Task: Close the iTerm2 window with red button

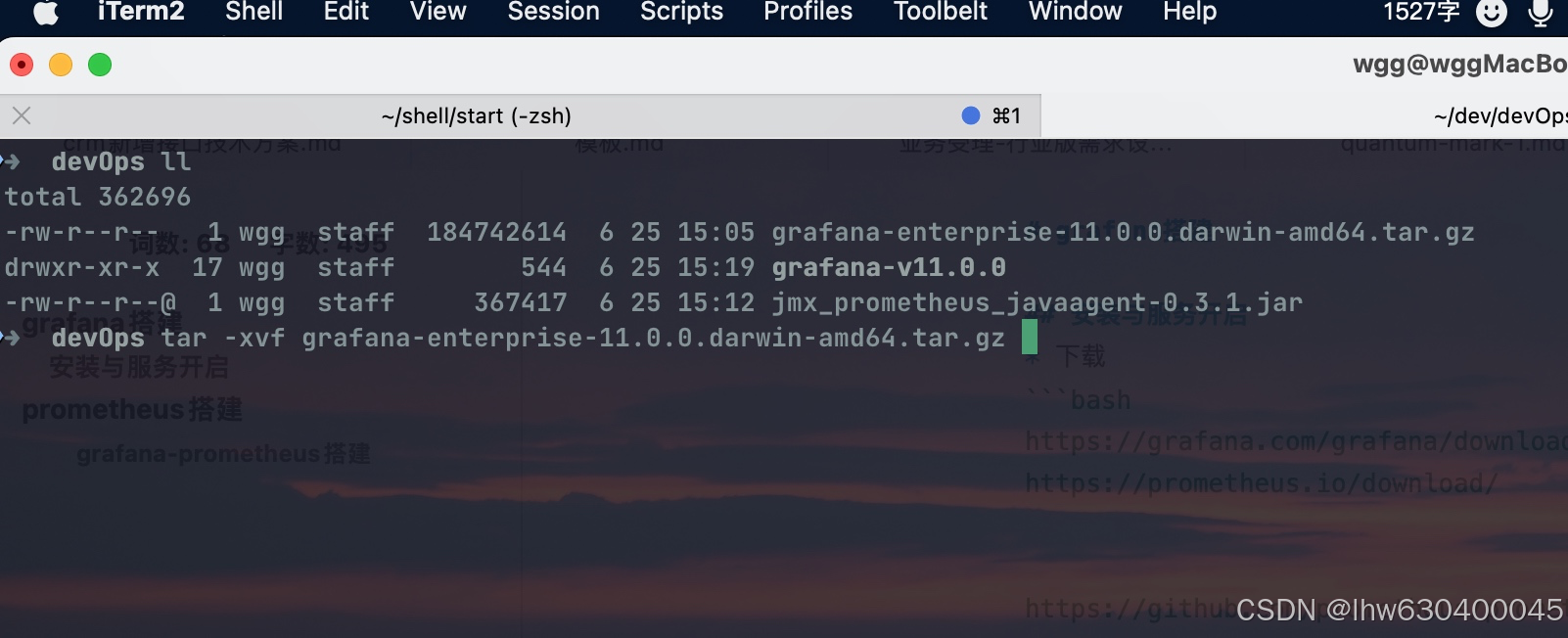Action: click(x=22, y=65)
